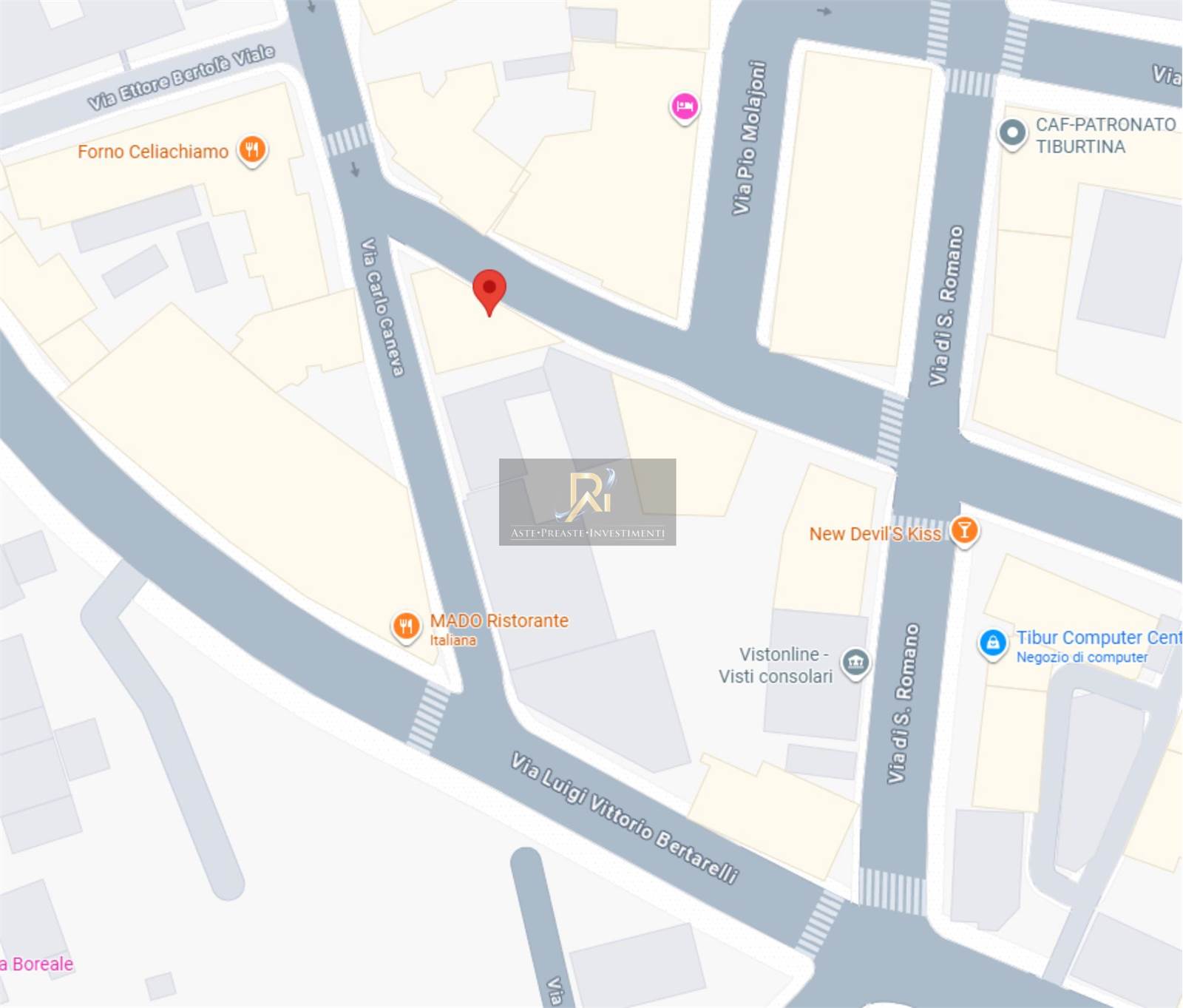
Task: Open Vistonline - Visti consolari label
Action: (x=776, y=665)
